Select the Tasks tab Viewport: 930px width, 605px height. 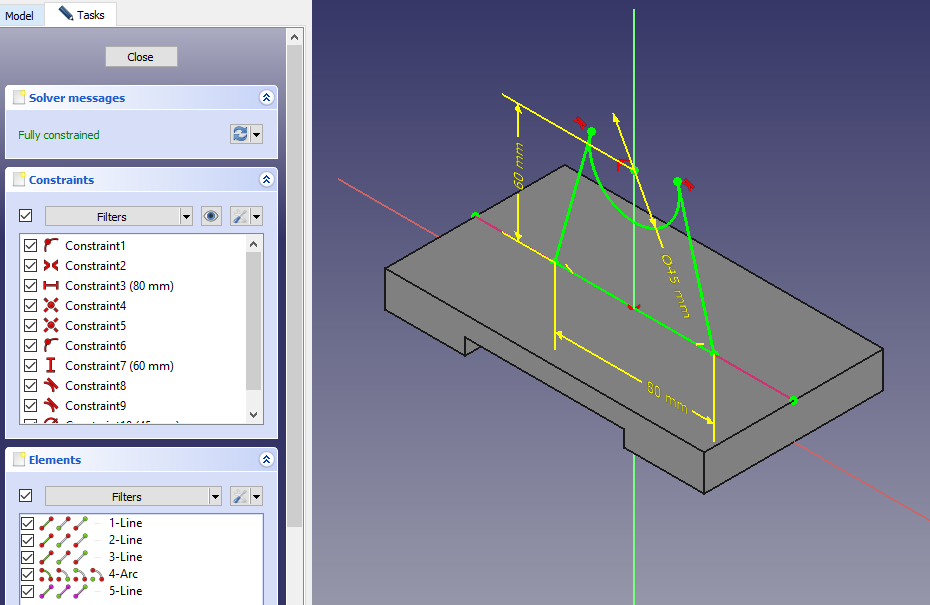tap(82, 15)
